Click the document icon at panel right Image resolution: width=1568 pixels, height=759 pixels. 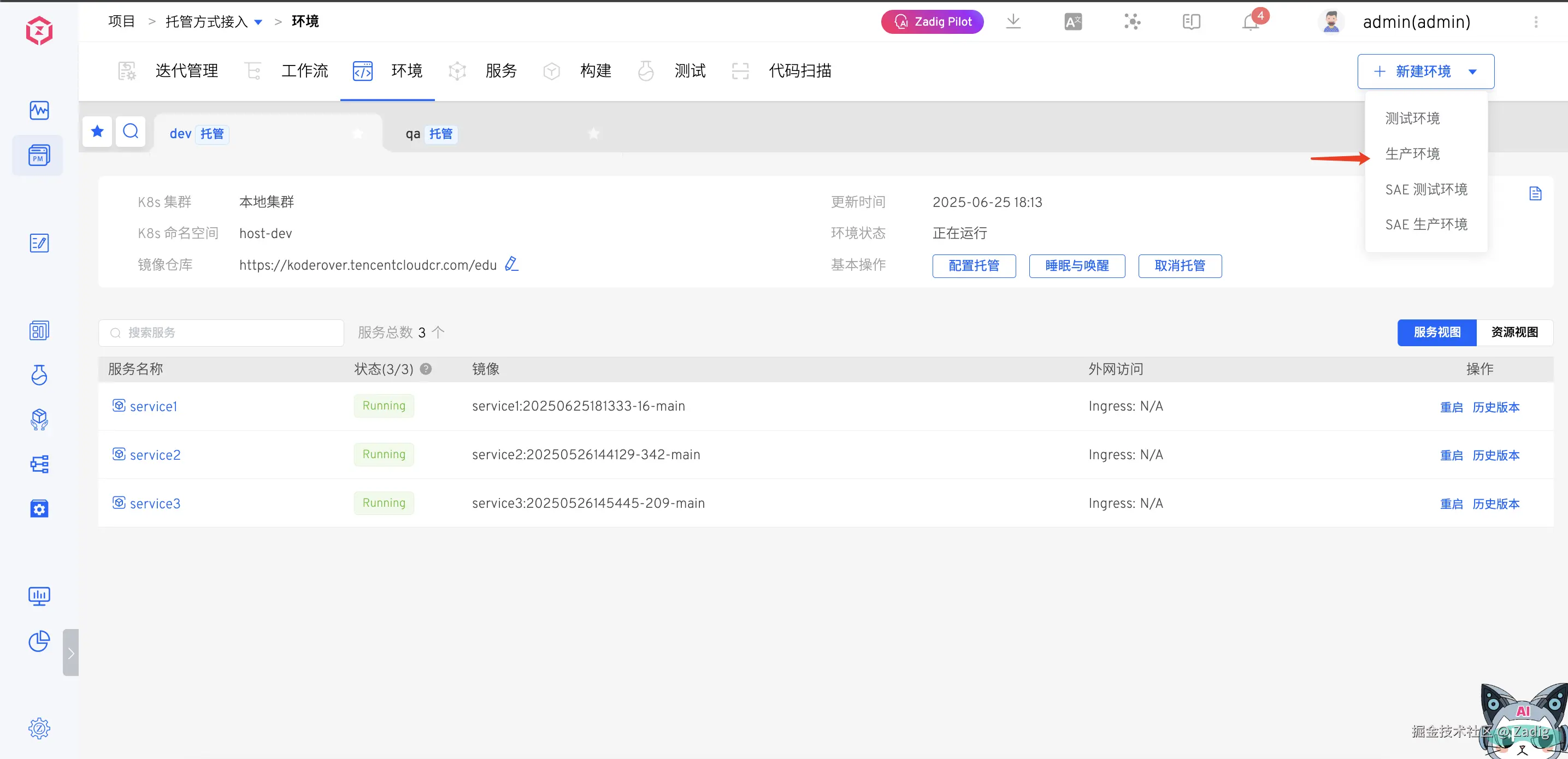click(x=1535, y=193)
